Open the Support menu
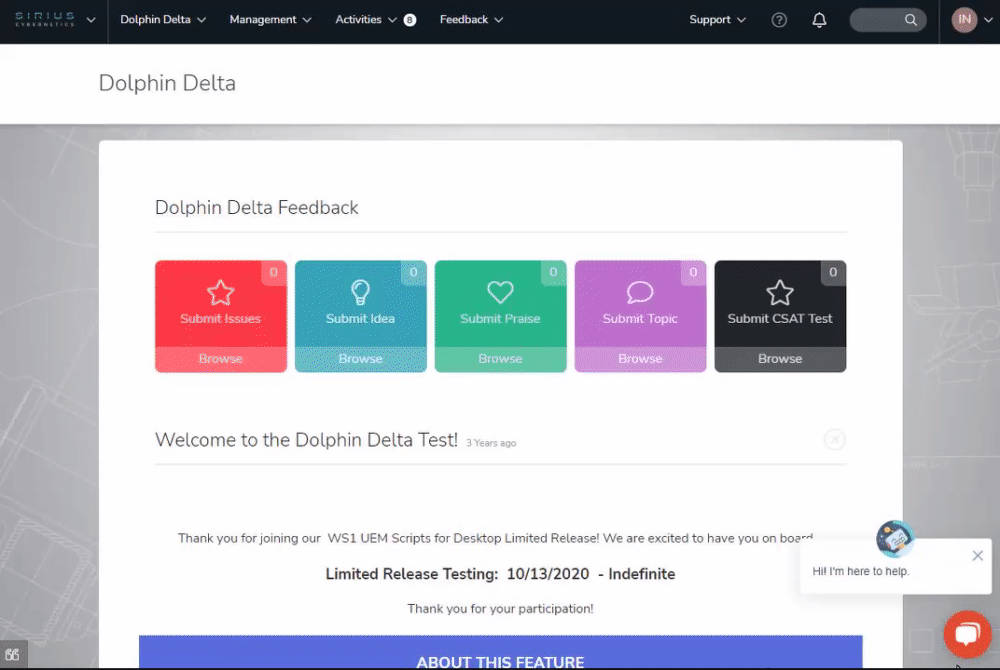This screenshot has height=670, width=1000. [x=717, y=20]
